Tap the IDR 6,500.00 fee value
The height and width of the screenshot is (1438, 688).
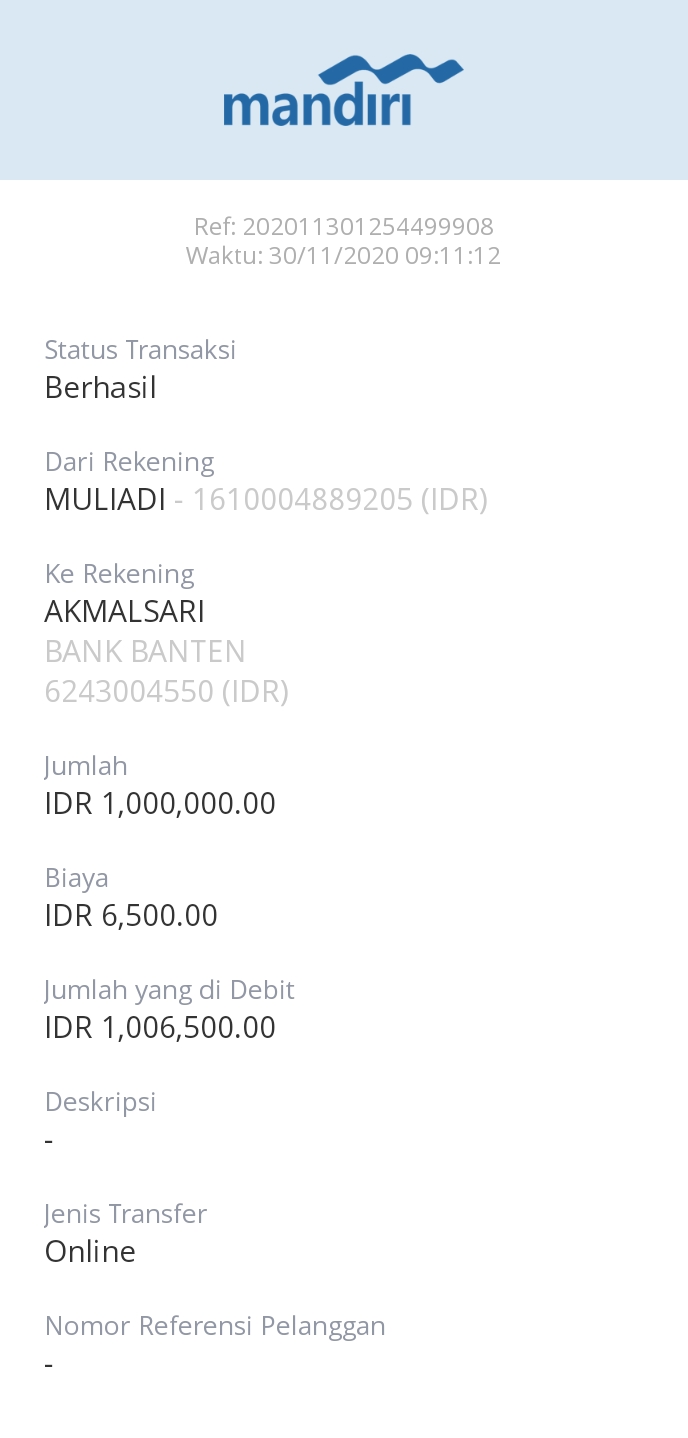pos(131,916)
